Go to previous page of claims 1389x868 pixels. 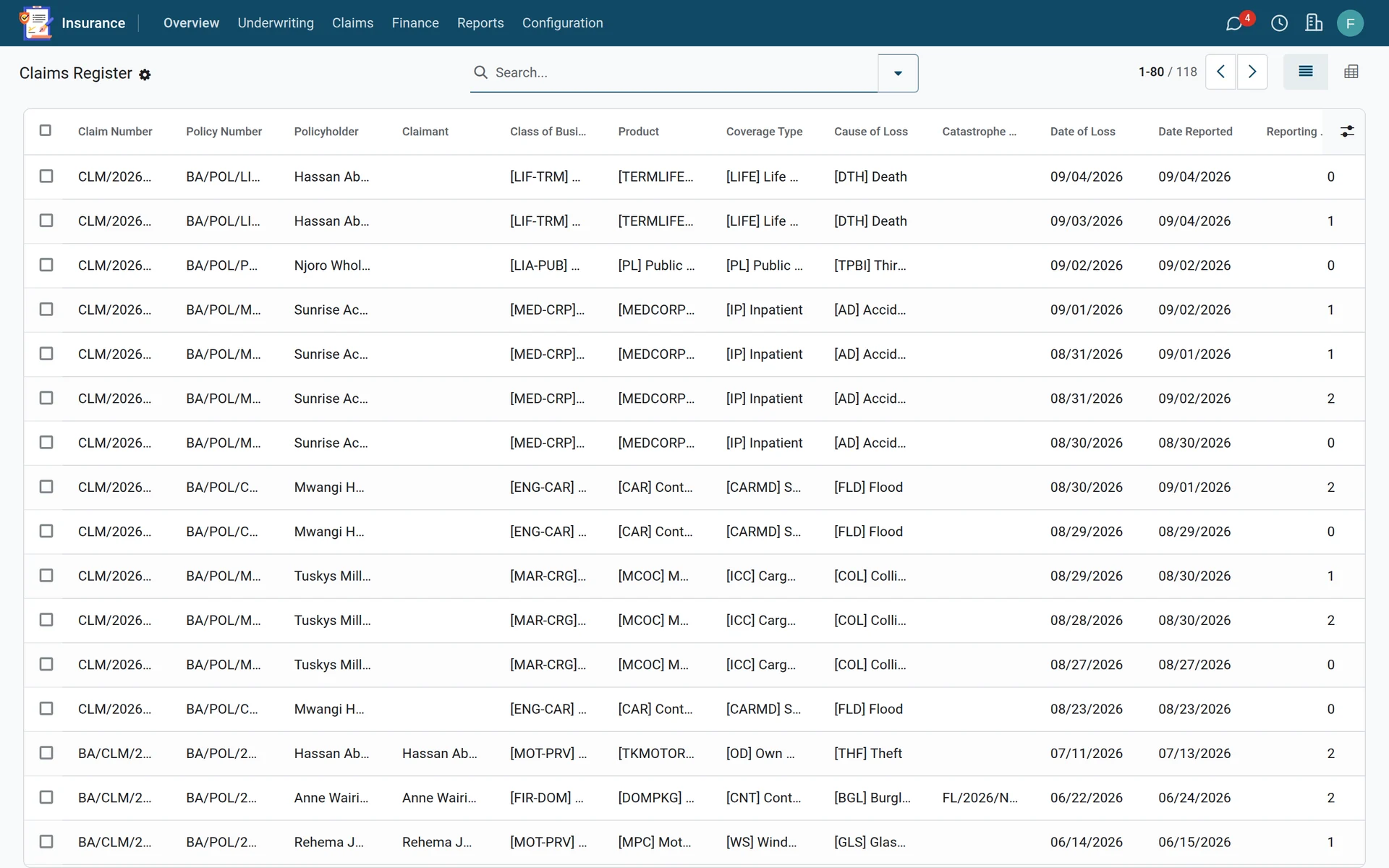click(1220, 72)
